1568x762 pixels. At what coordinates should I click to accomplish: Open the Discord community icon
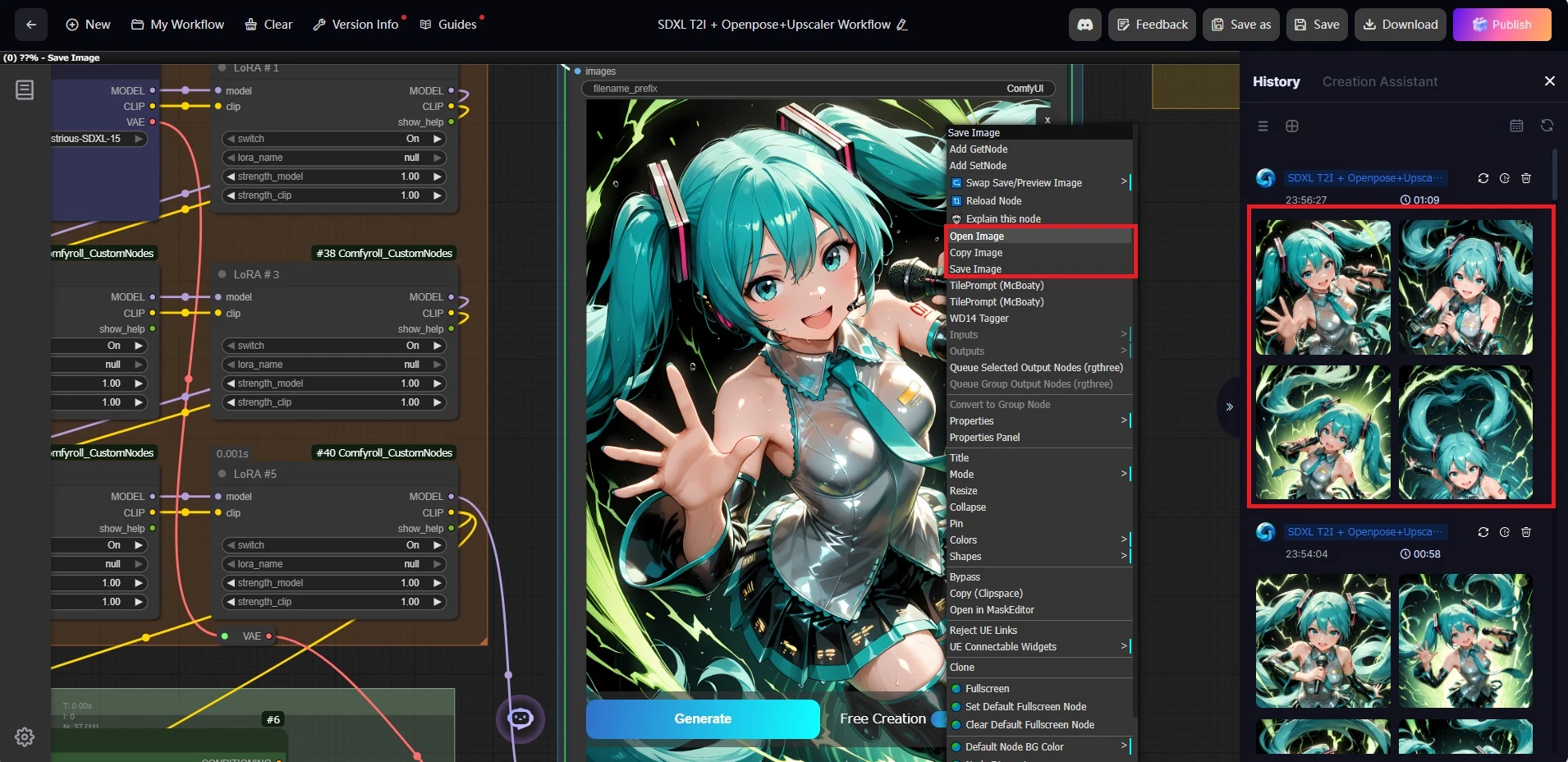point(1084,25)
